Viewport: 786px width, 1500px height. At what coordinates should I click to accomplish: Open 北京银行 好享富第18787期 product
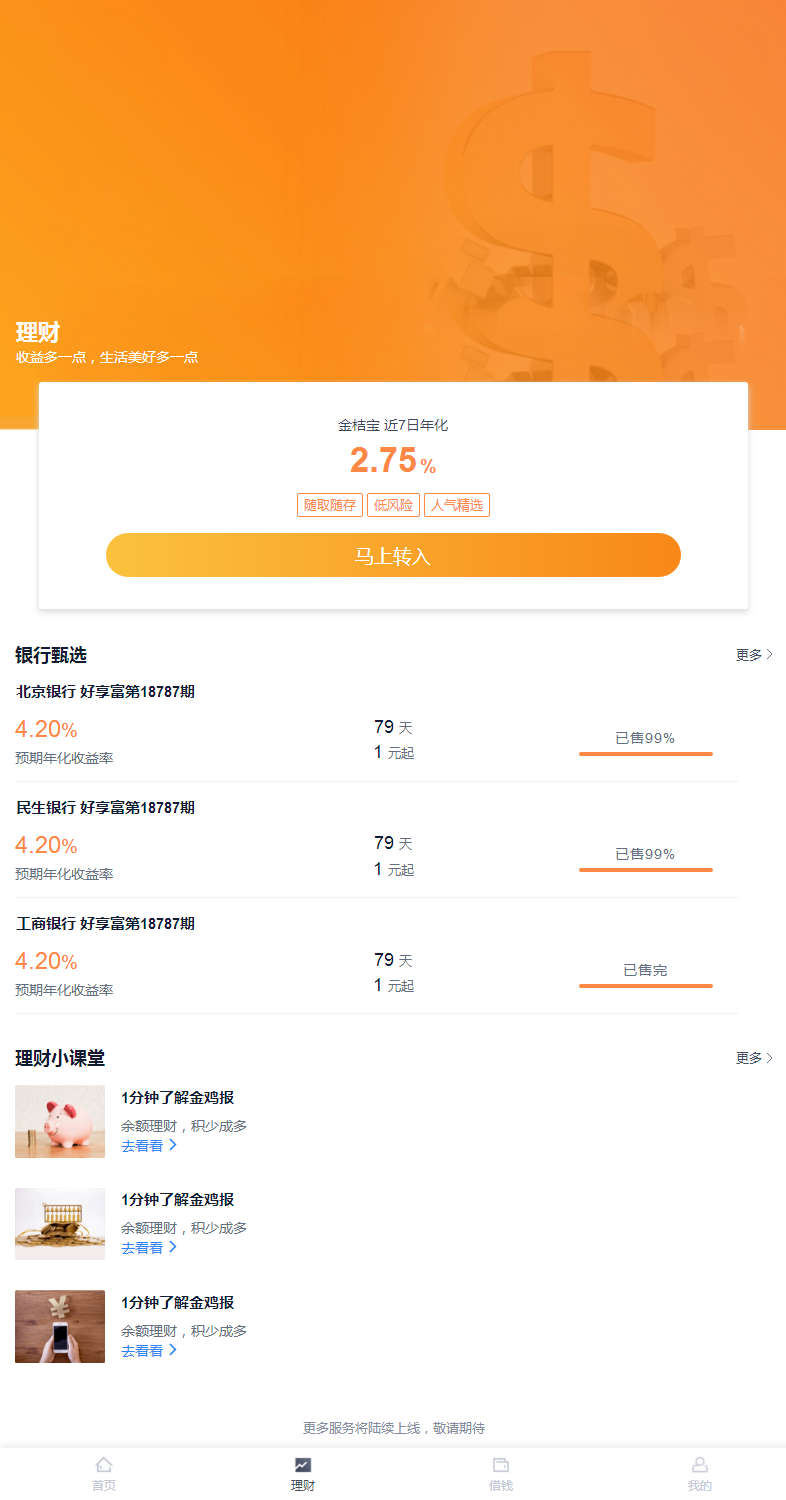coord(106,691)
